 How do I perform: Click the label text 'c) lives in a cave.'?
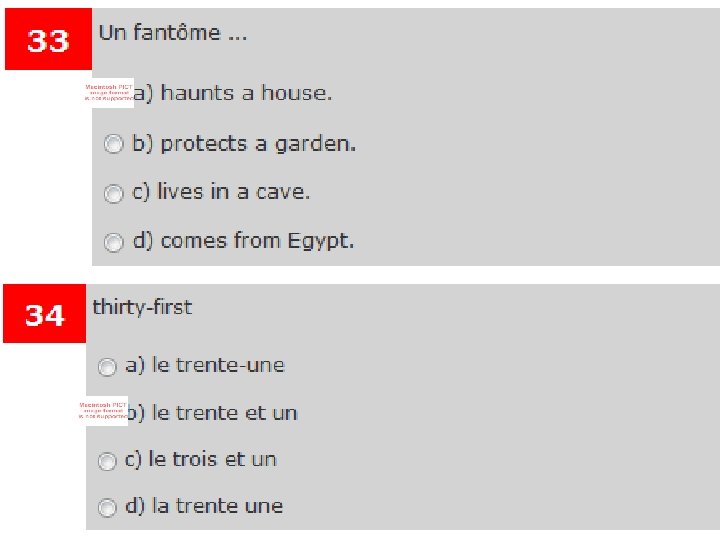221,192
